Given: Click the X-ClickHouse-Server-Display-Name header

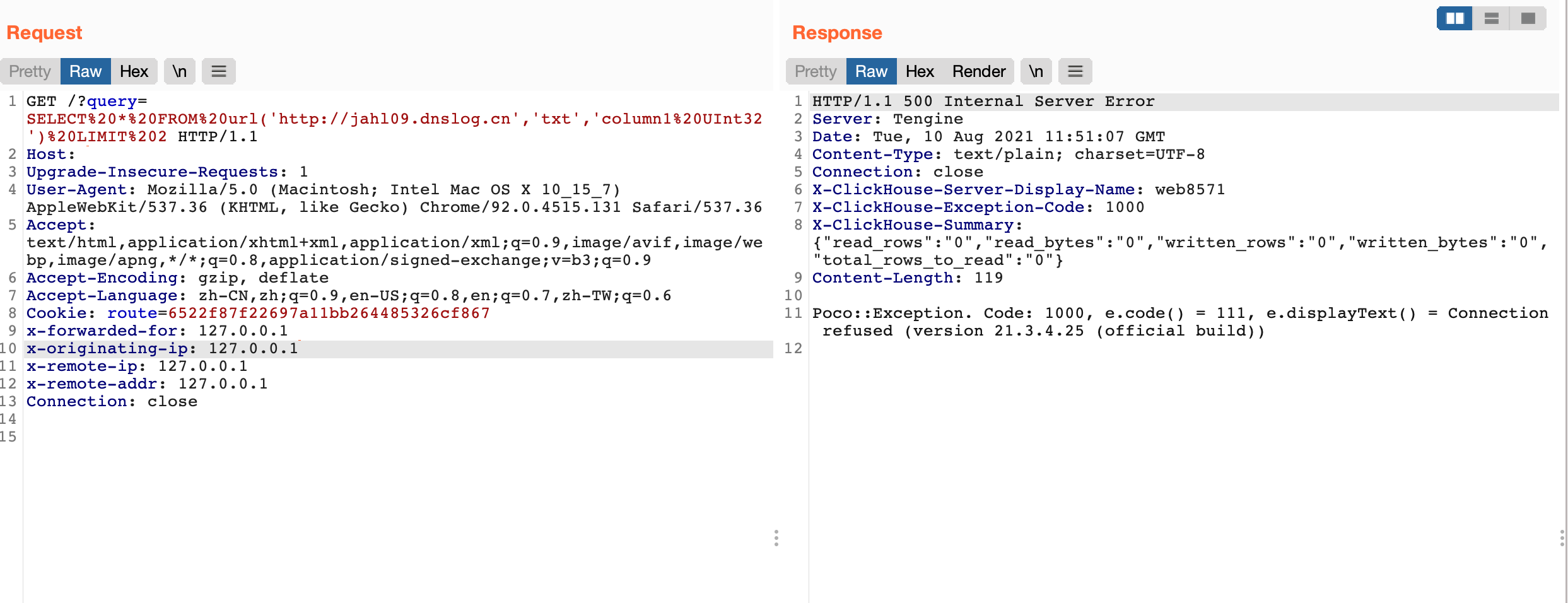Looking at the screenshot, I should pos(1019,190).
